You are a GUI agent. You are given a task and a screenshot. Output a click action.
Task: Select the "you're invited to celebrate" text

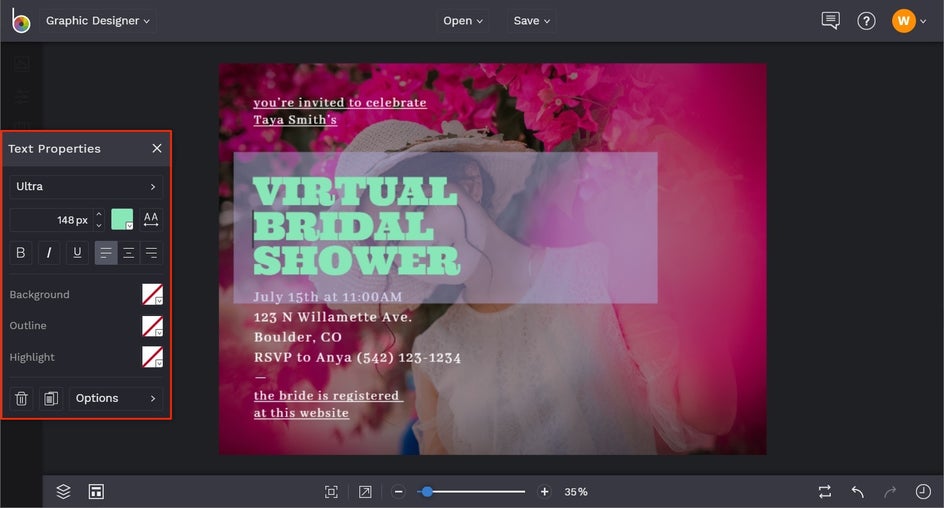click(340, 103)
